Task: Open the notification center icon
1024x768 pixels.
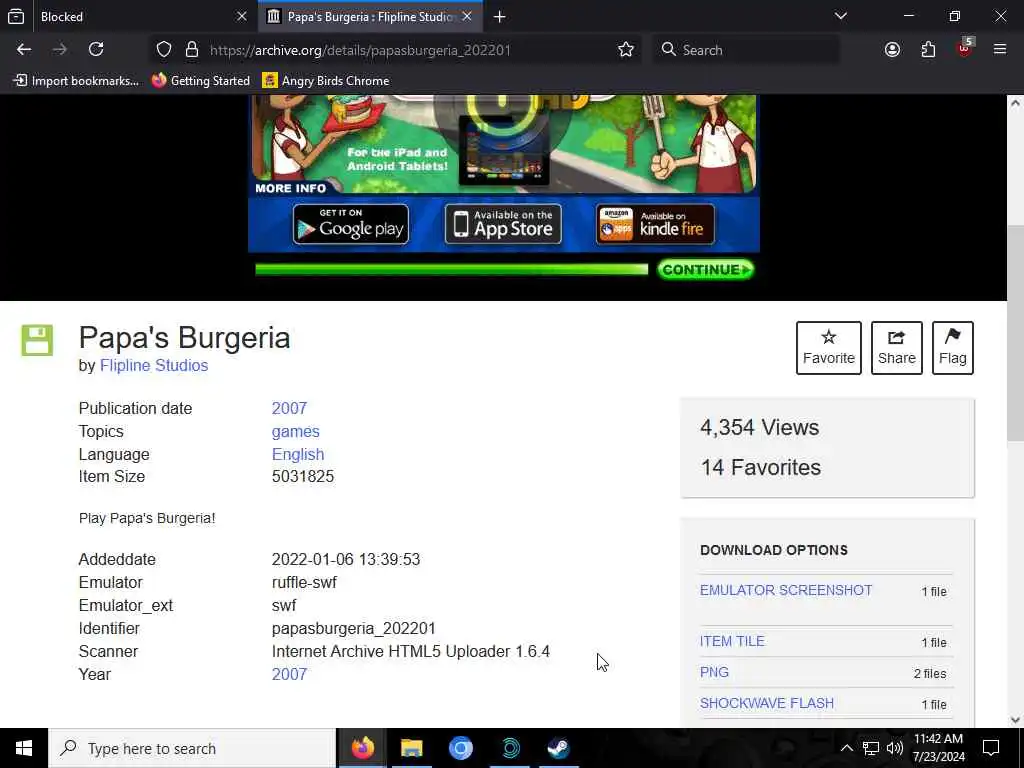Action: 991,748
